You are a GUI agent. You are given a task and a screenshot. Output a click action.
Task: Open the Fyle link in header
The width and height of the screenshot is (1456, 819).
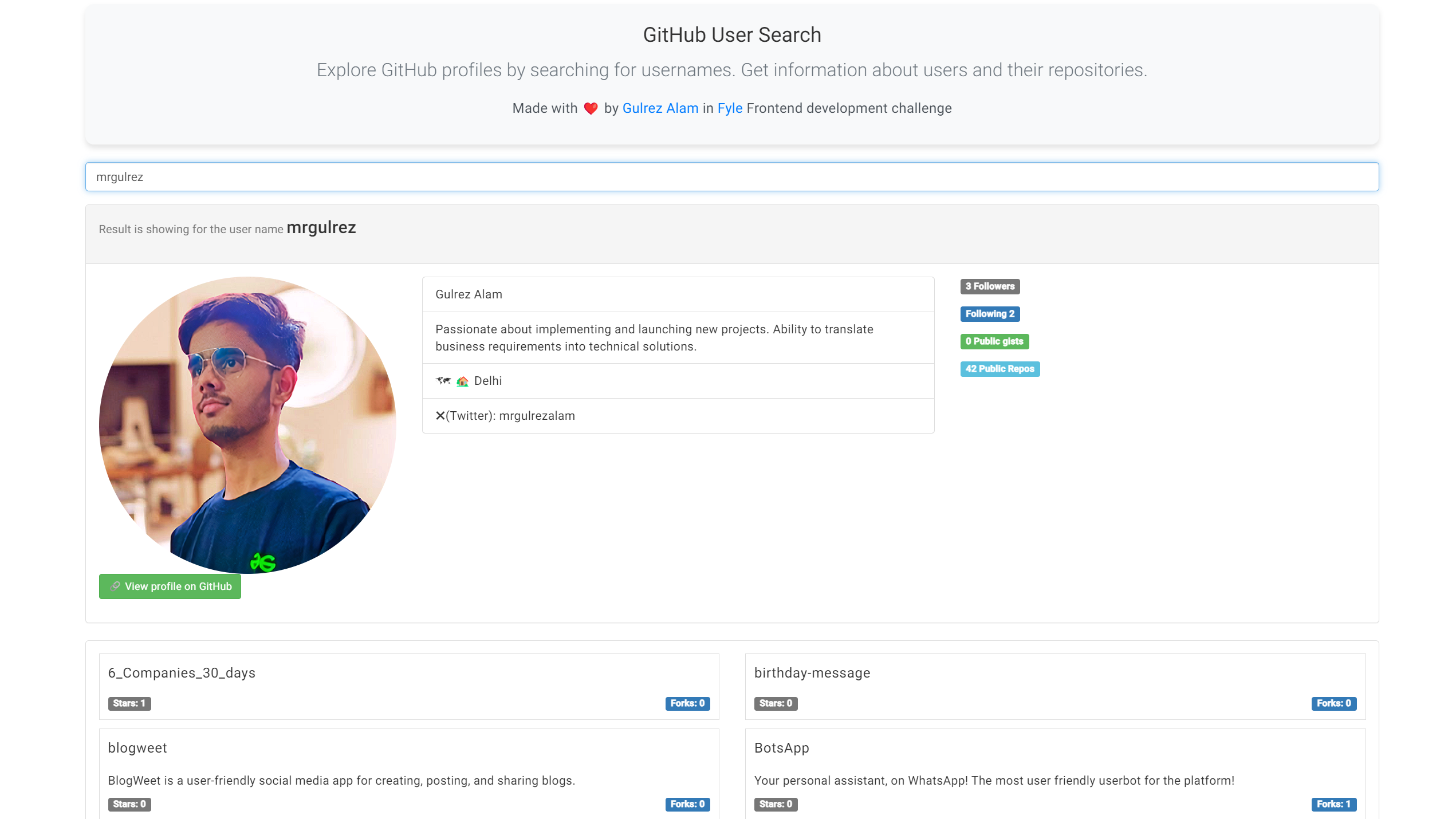[x=730, y=108]
